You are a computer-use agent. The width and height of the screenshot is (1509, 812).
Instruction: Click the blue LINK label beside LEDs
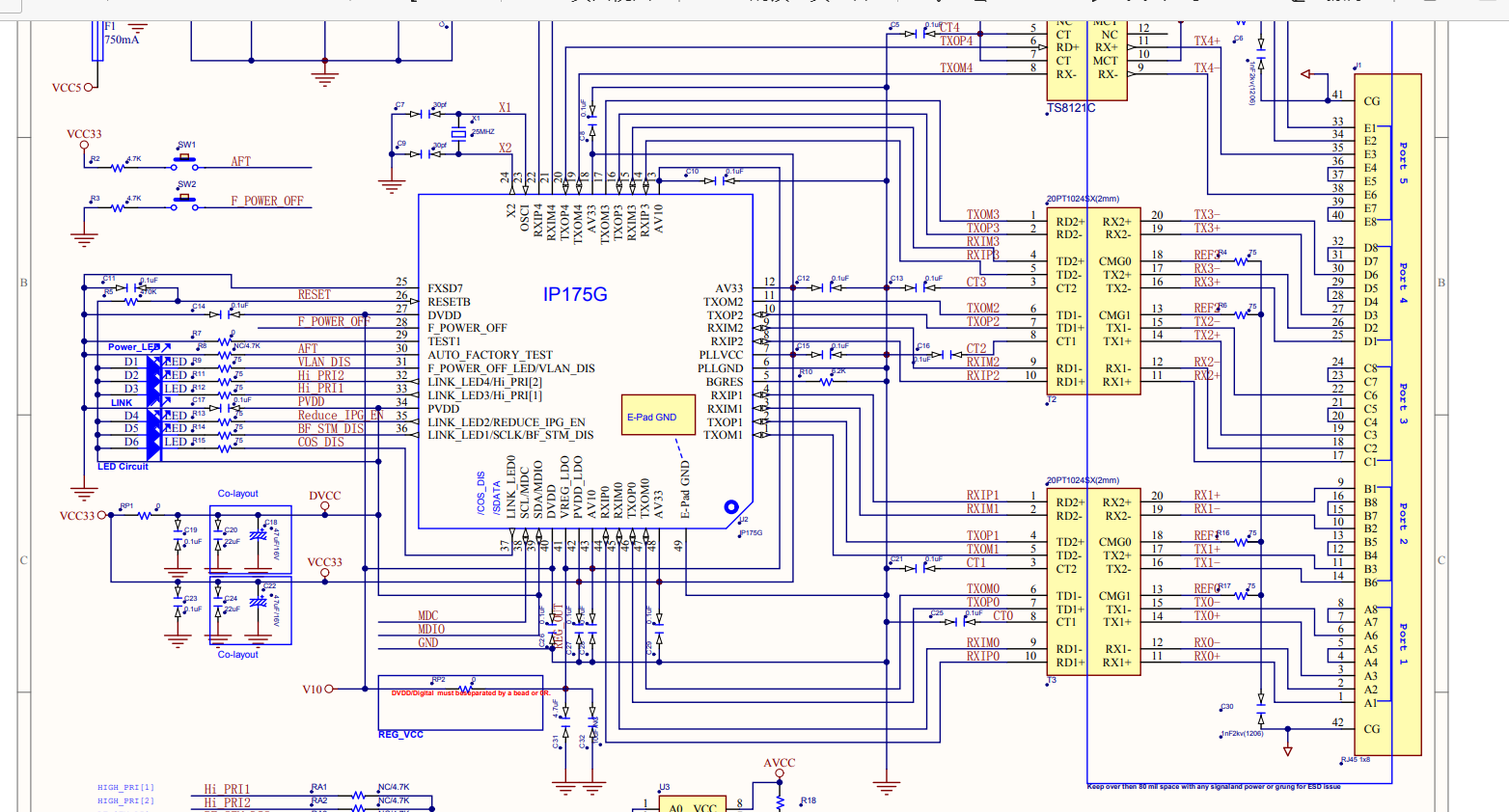[122, 403]
